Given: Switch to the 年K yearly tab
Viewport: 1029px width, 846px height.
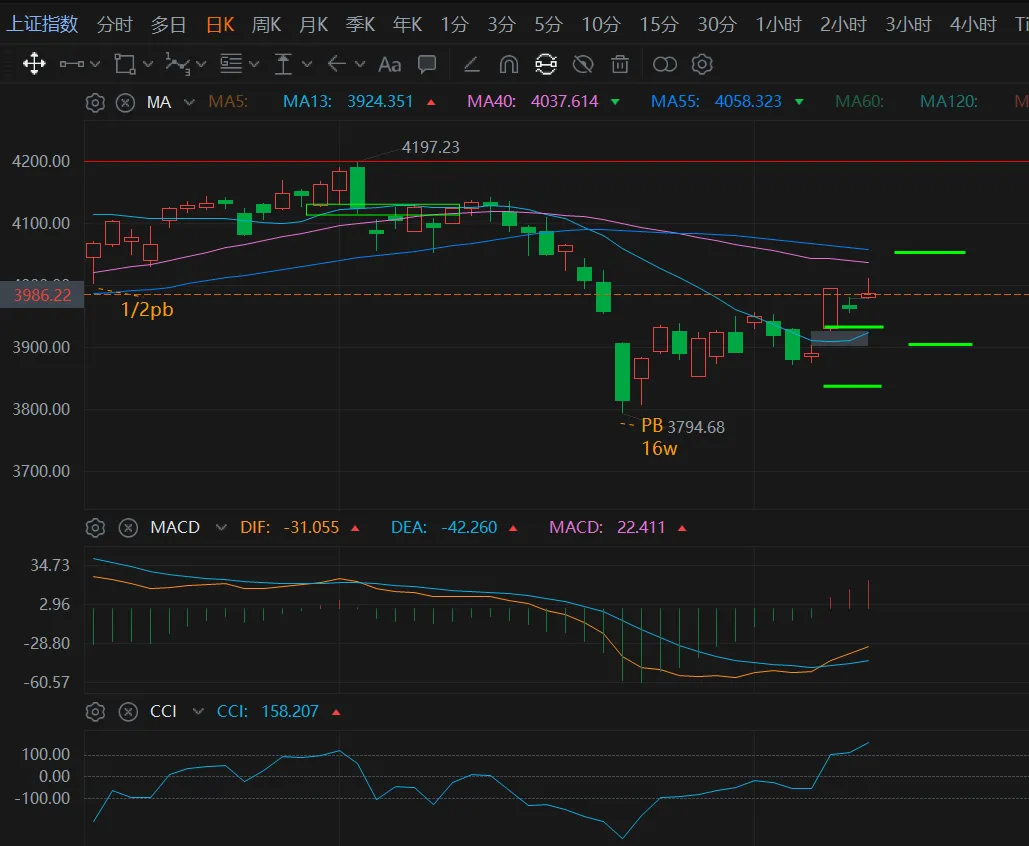Looking at the screenshot, I should pos(408,25).
